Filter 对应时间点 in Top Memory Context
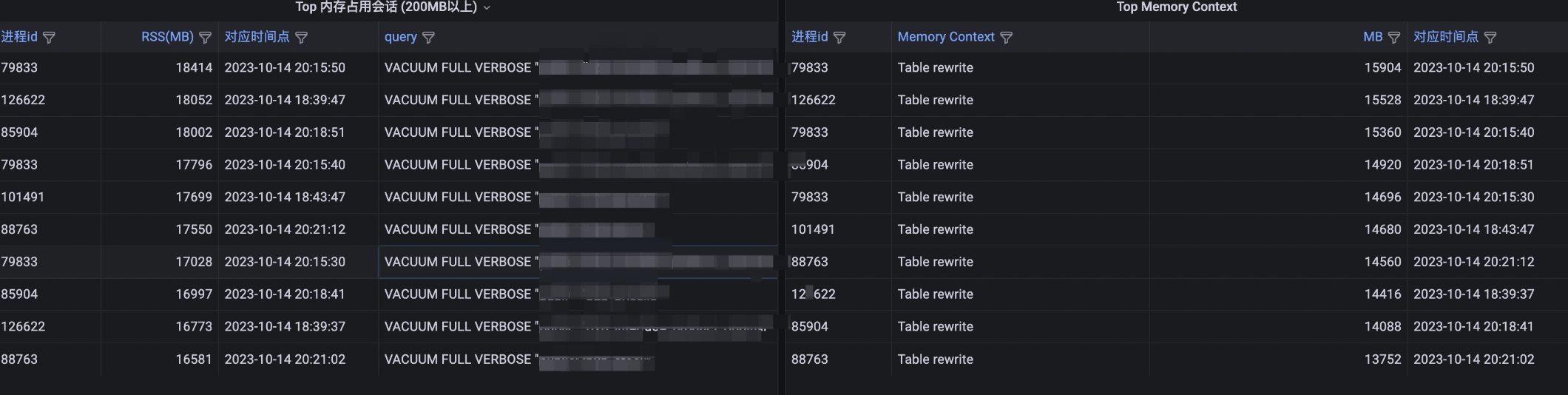The width and height of the screenshot is (1568, 395). pos(1490,38)
